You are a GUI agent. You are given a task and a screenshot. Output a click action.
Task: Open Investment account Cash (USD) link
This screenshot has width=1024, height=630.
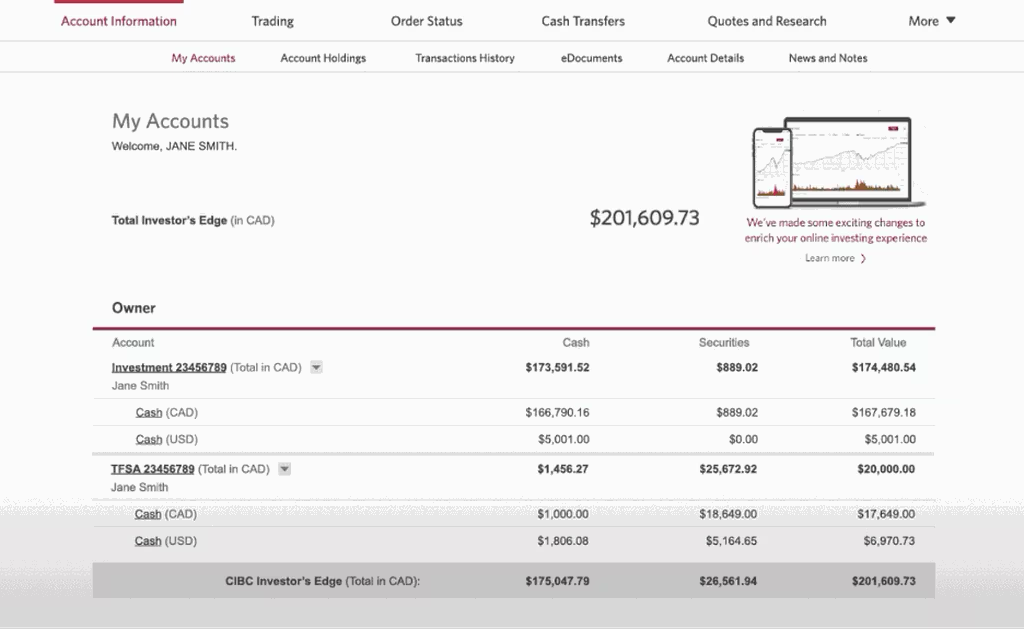tap(149, 439)
